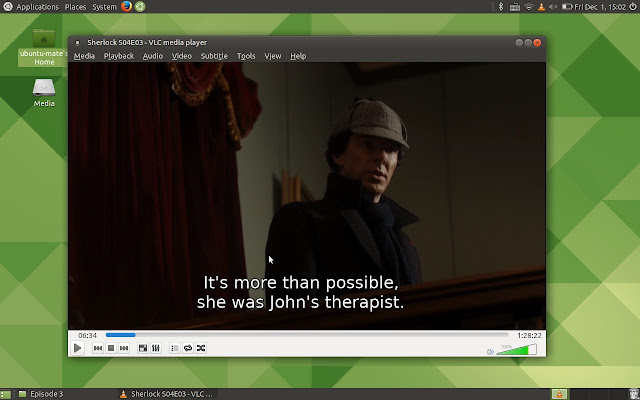Toggle loop mode in VLC
The image size is (640, 400).
coord(188,348)
